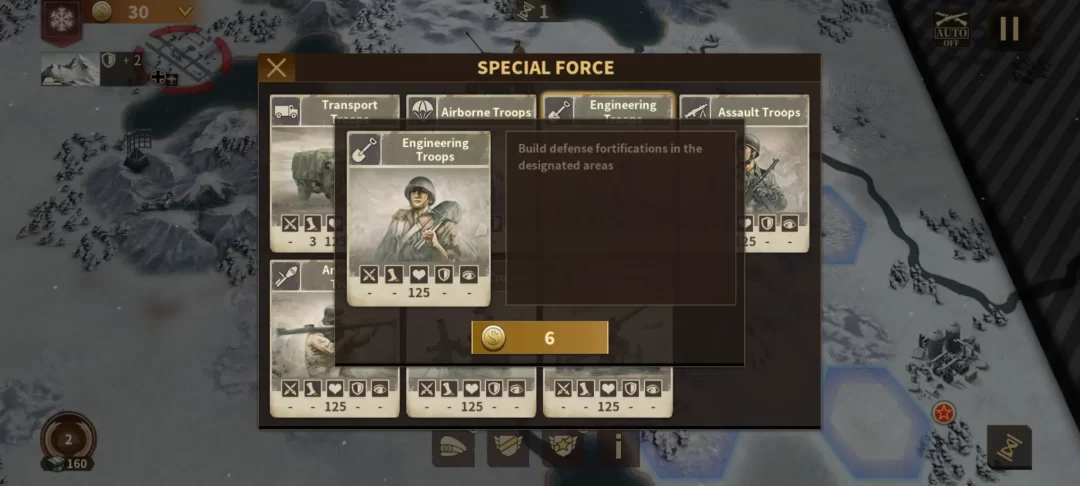Buy Engineering Troops for 6 coins
1080x486 pixels.
pos(539,337)
